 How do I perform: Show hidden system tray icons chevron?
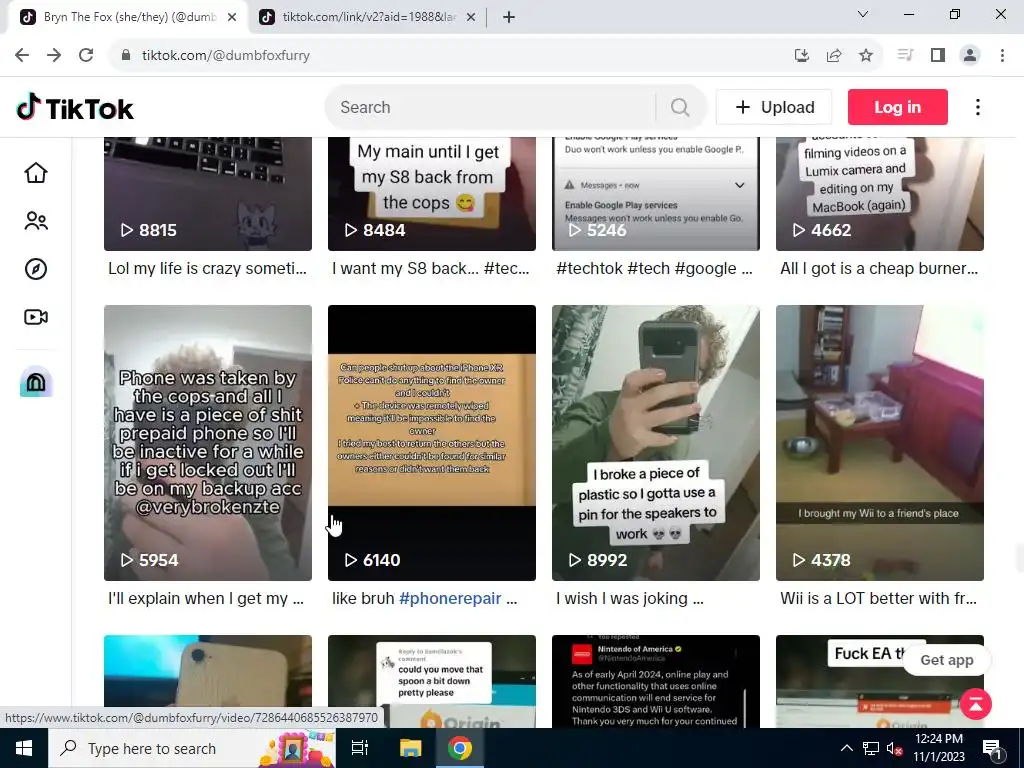[846, 748]
